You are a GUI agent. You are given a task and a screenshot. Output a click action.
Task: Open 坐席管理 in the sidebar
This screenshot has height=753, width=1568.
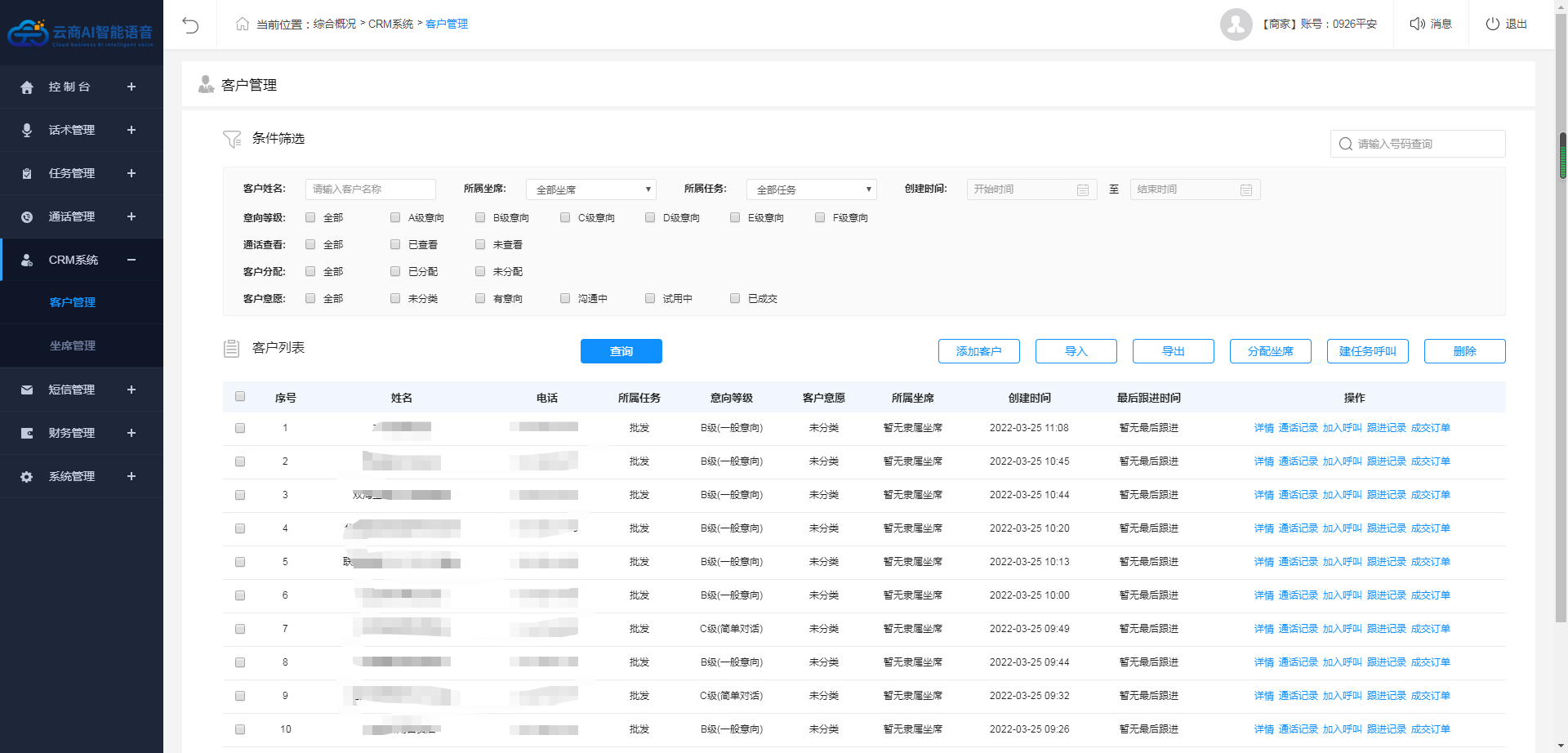coord(73,345)
